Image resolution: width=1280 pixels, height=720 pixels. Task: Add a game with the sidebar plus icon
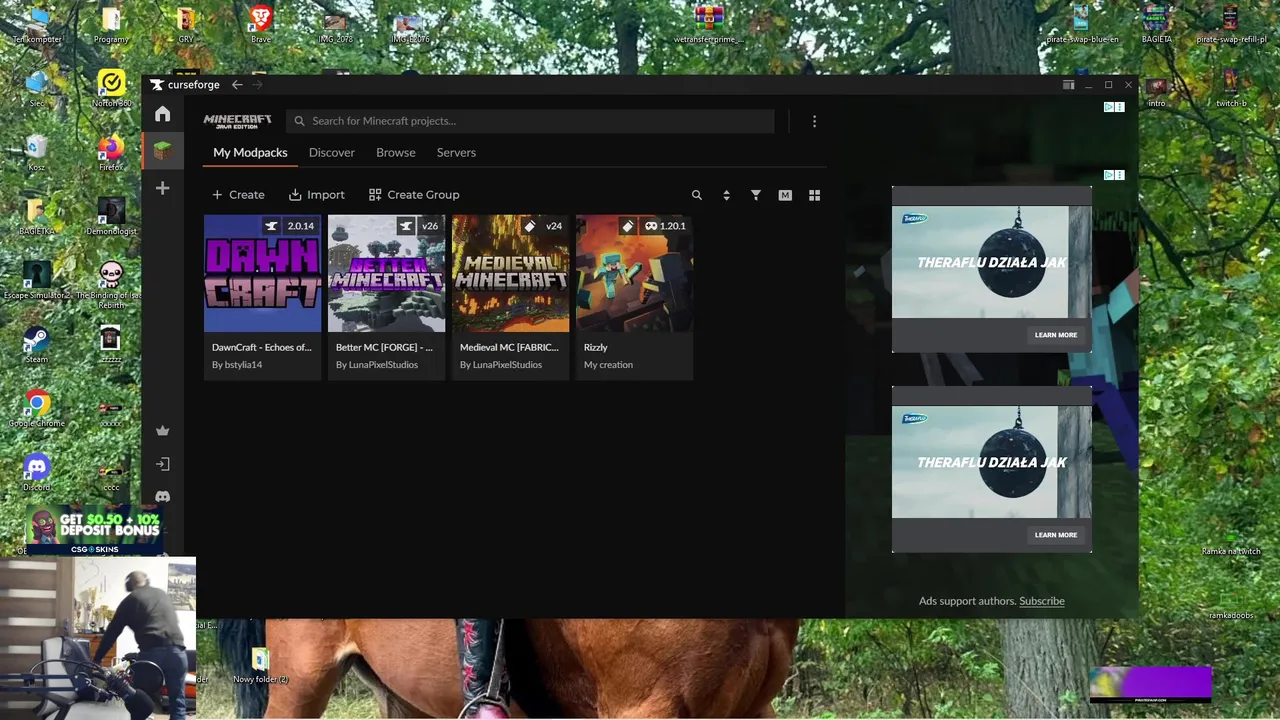pos(162,188)
